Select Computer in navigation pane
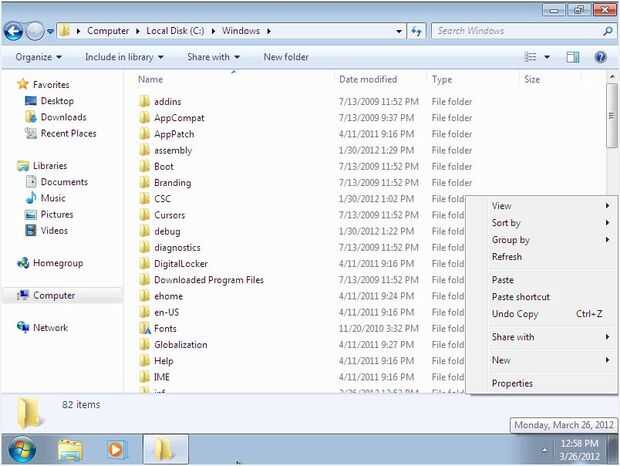620x466 pixels. coord(54,295)
